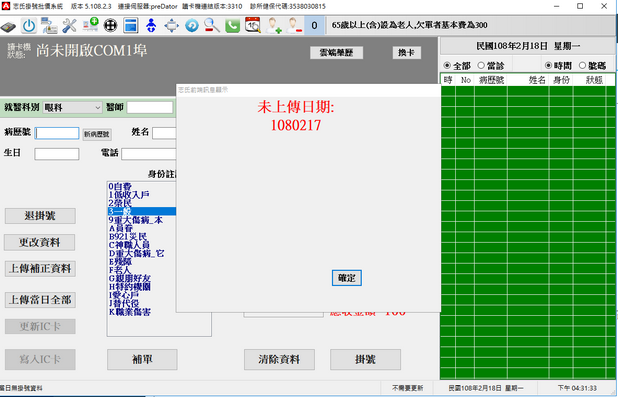Click the 電話 input field
The width and height of the screenshot is (618, 397).
149,154
